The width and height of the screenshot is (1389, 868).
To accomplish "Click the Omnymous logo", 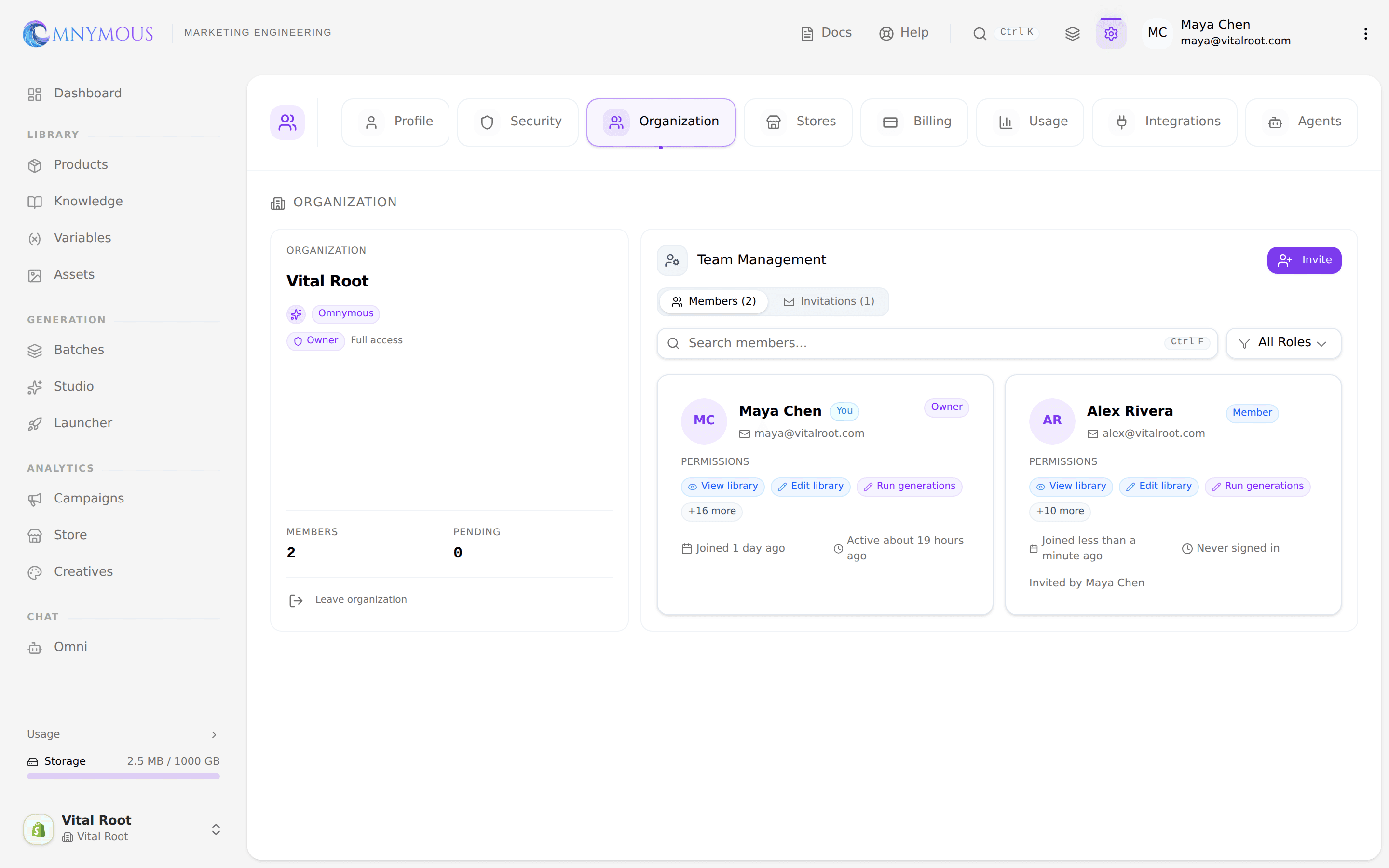I will click(88, 33).
